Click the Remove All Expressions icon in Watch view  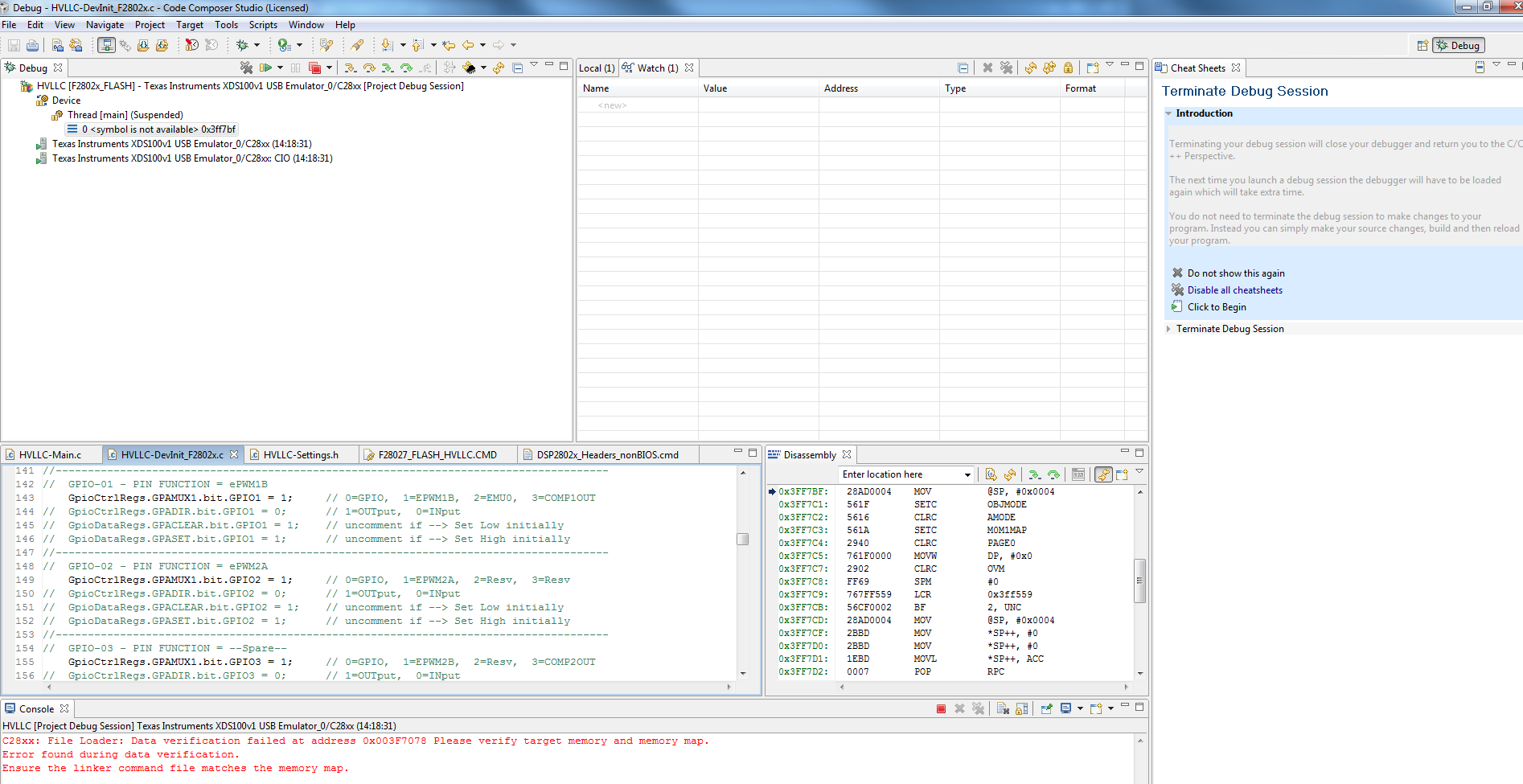pos(1007,68)
